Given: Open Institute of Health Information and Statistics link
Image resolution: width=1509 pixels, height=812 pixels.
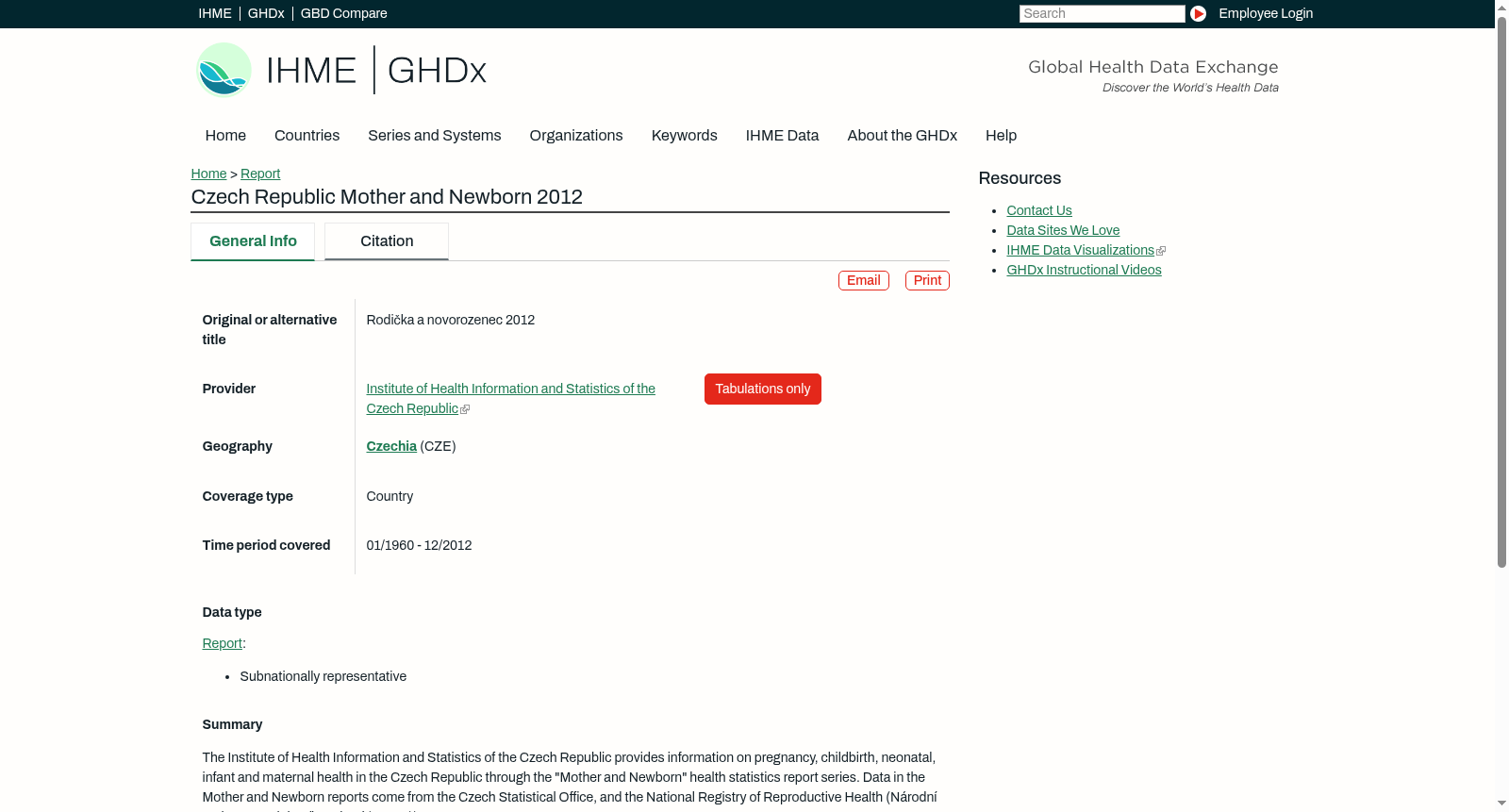Looking at the screenshot, I should point(511,398).
